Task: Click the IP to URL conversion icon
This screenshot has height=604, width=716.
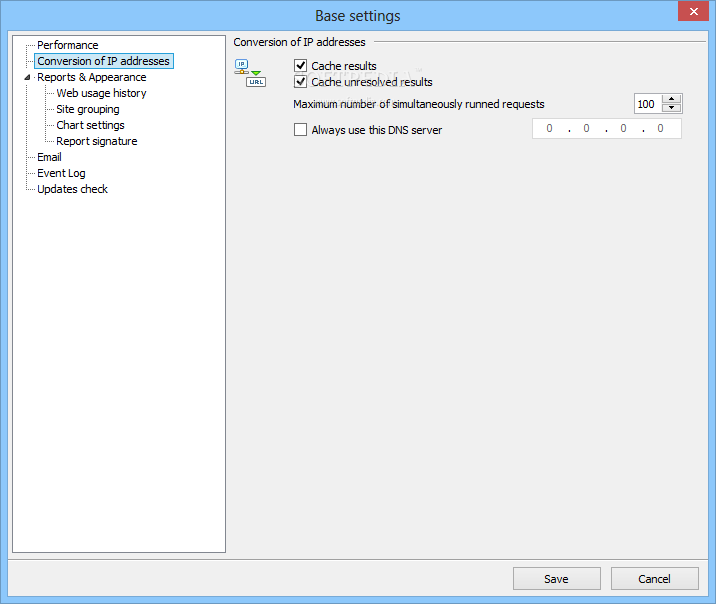Action: 250,73
